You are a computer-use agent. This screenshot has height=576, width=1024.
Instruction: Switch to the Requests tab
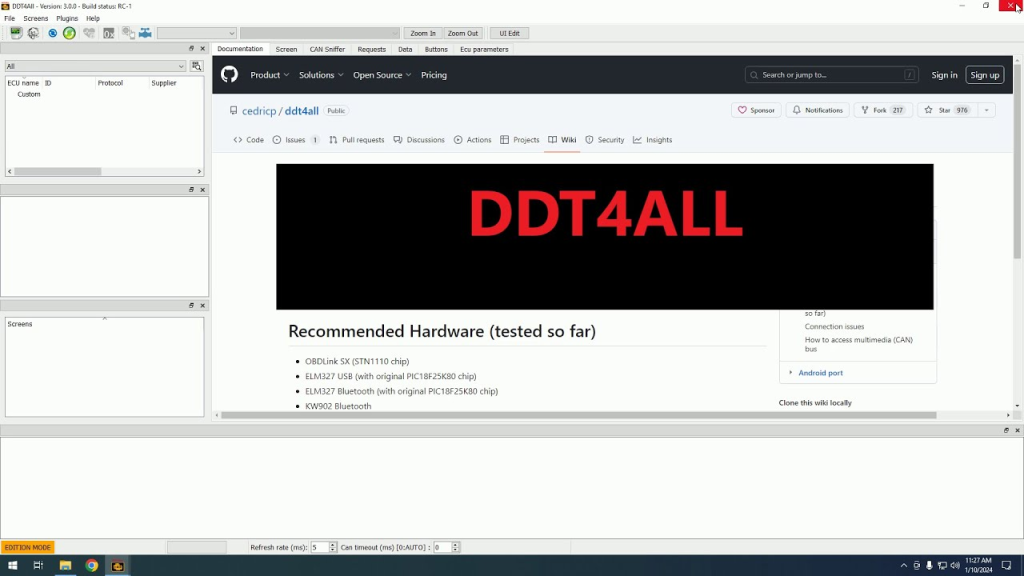(x=372, y=49)
